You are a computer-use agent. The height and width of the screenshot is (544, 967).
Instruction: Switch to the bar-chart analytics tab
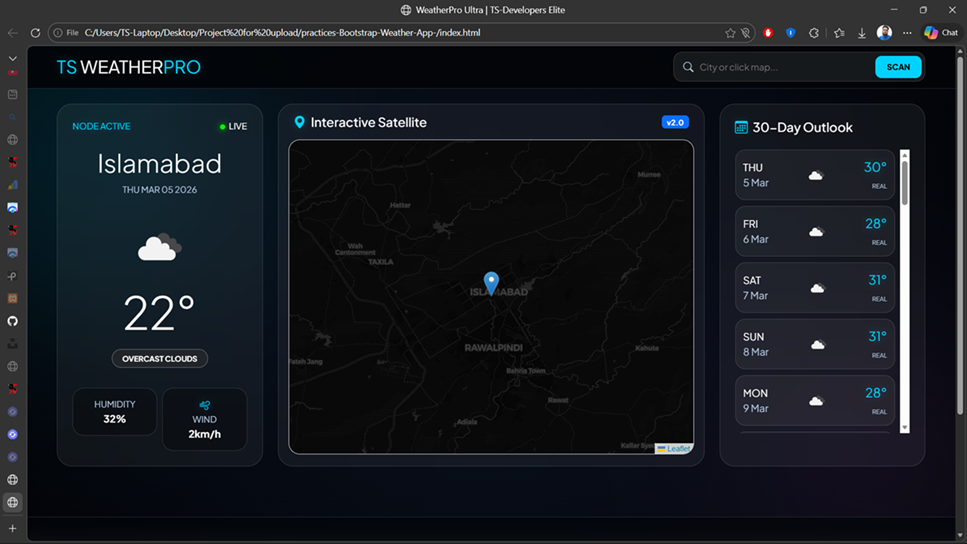tap(12, 185)
